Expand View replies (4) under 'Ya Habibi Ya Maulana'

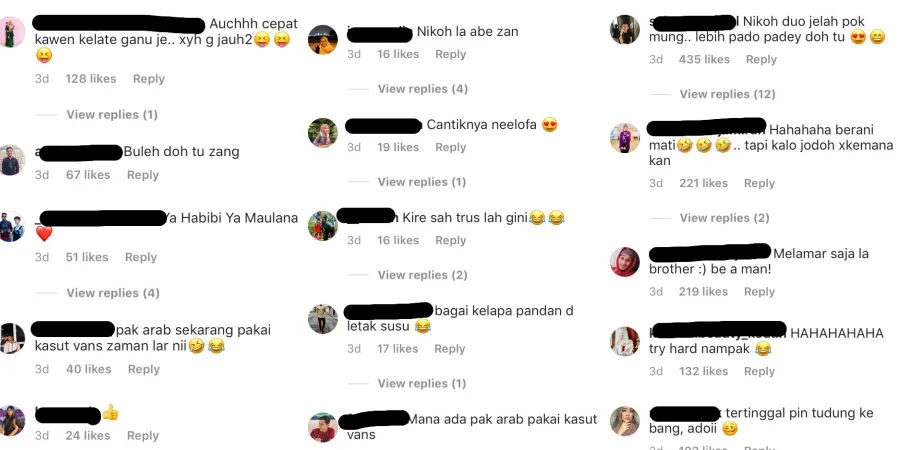pos(112,293)
